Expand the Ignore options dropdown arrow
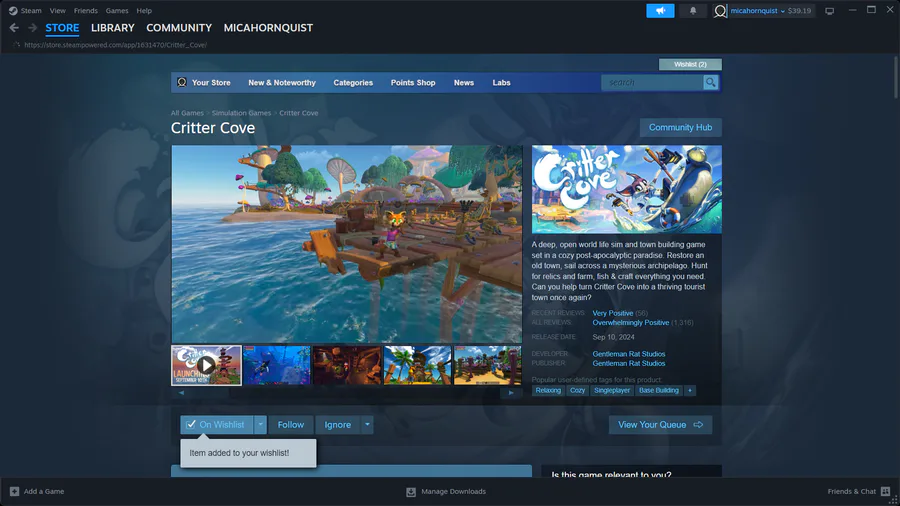The height and width of the screenshot is (506, 900). 367,425
